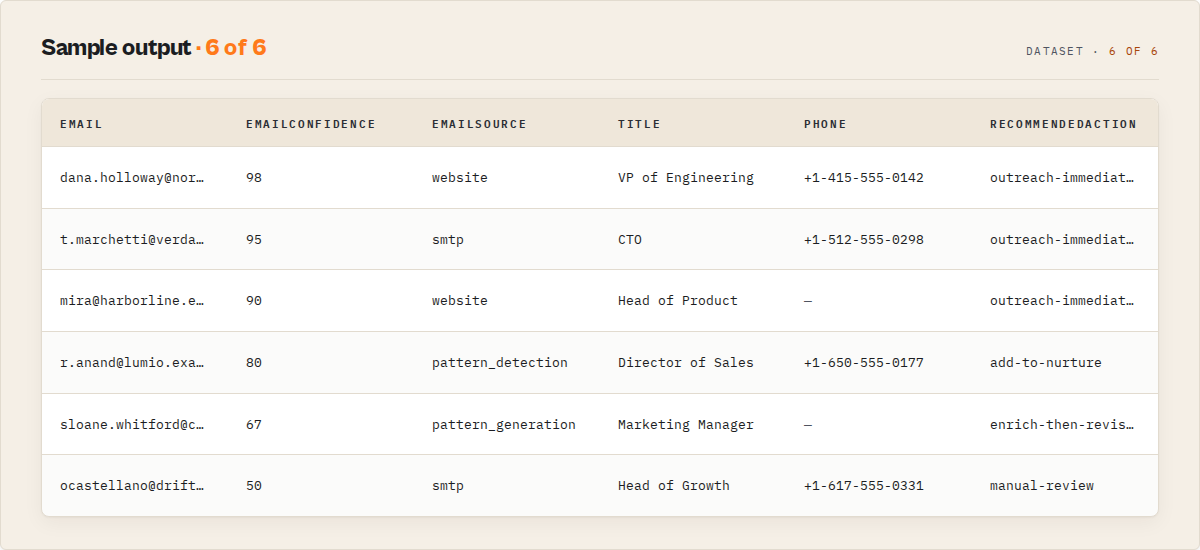This screenshot has height=550, width=1200.
Task: Click phone number +1-617-555-0331
Action: 864,485
